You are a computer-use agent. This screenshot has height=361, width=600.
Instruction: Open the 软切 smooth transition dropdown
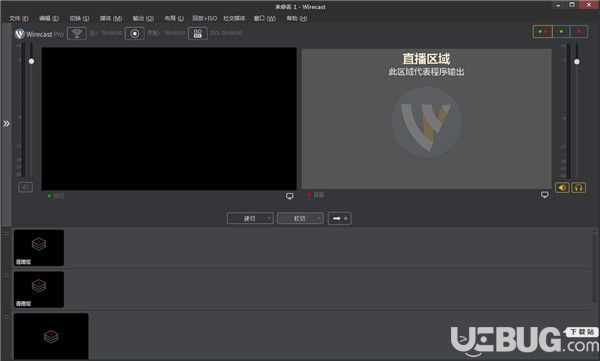300,218
